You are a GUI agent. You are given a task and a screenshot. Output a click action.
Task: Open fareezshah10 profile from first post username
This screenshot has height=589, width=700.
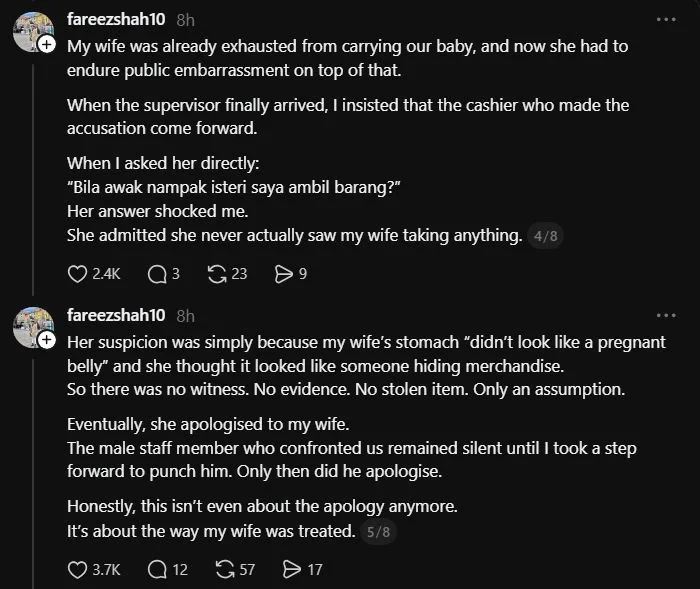pyautogui.click(x=116, y=19)
